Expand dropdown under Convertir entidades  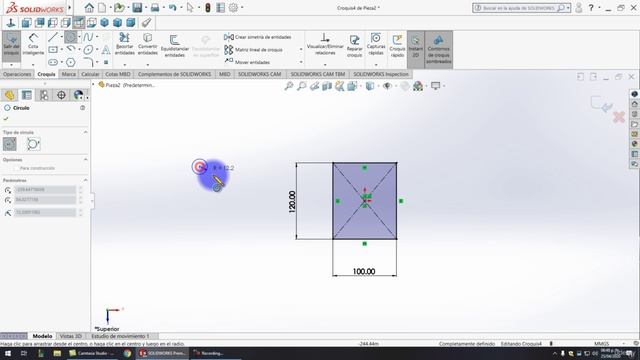[x=147, y=64]
